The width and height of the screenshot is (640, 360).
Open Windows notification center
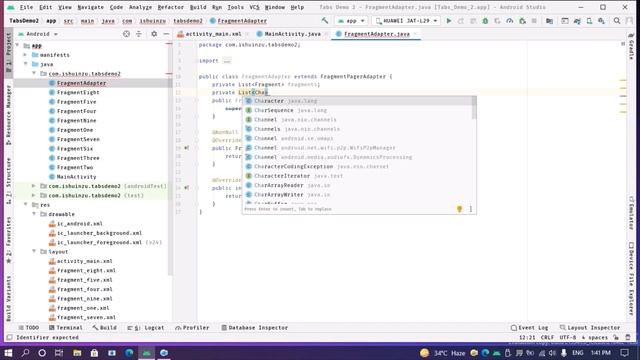(x=624, y=353)
